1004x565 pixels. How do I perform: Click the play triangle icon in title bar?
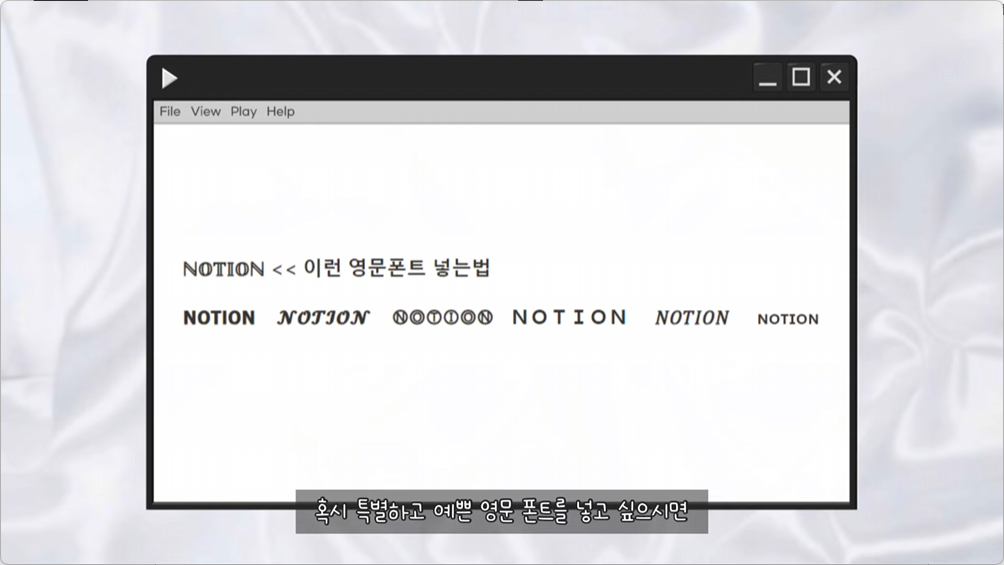[169, 78]
